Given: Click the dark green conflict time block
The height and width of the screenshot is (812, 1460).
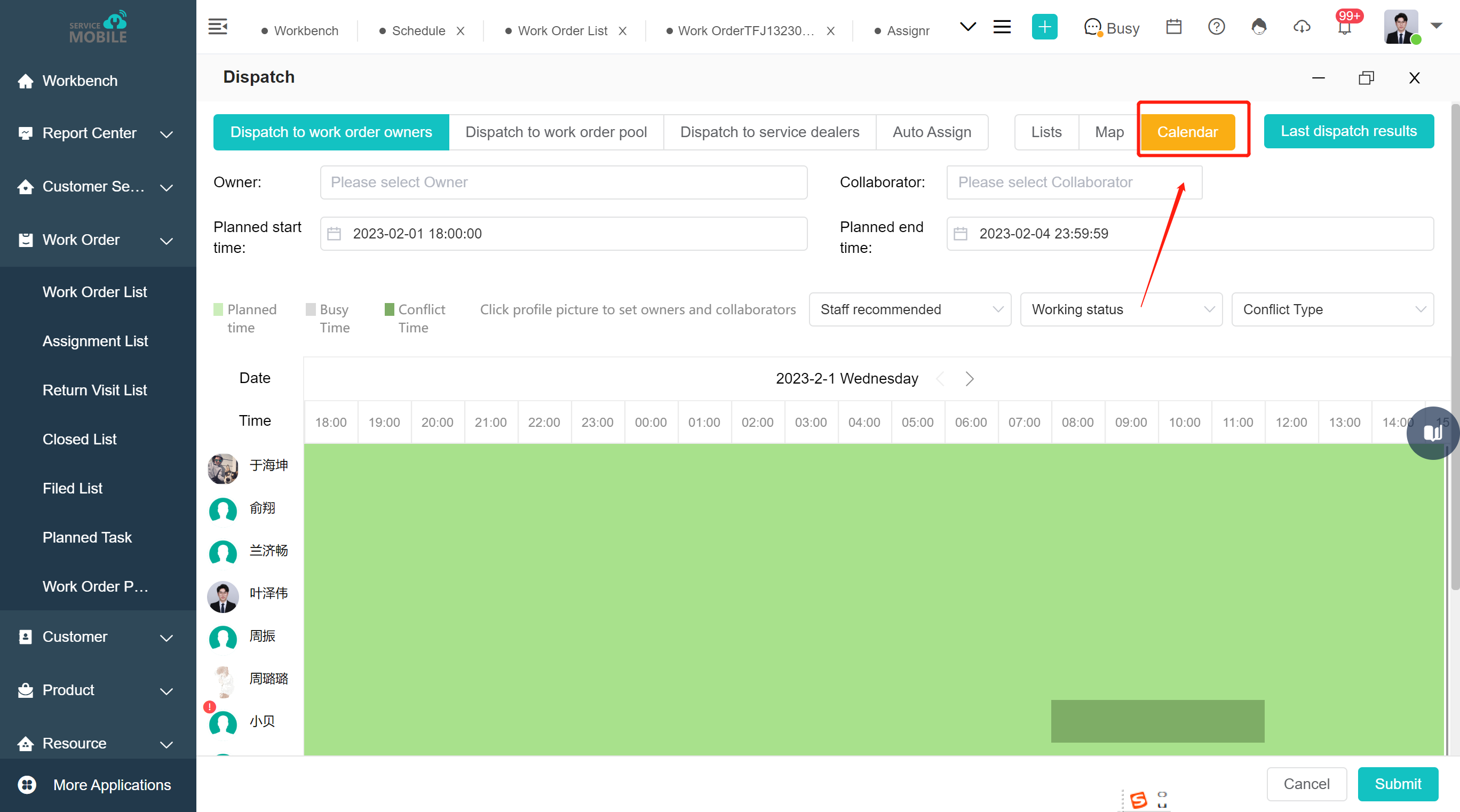Looking at the screenshot, I should pyautogui.click(x=1157, y=721).
